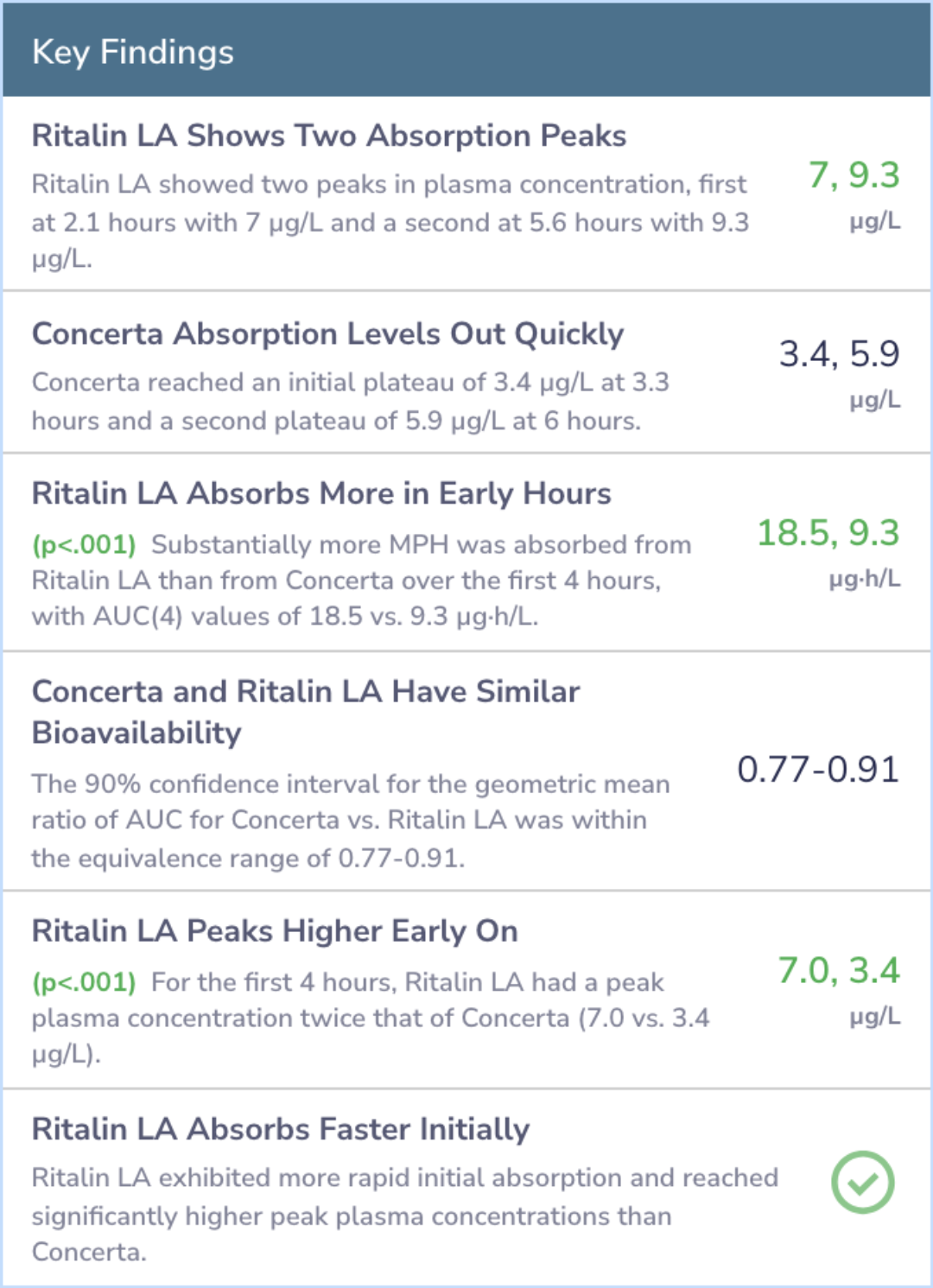Open 'Ritalin LA Absorbs Faster Initially' heading
This screenshot has width=933, height=1288.
[x=281, y=1129]
